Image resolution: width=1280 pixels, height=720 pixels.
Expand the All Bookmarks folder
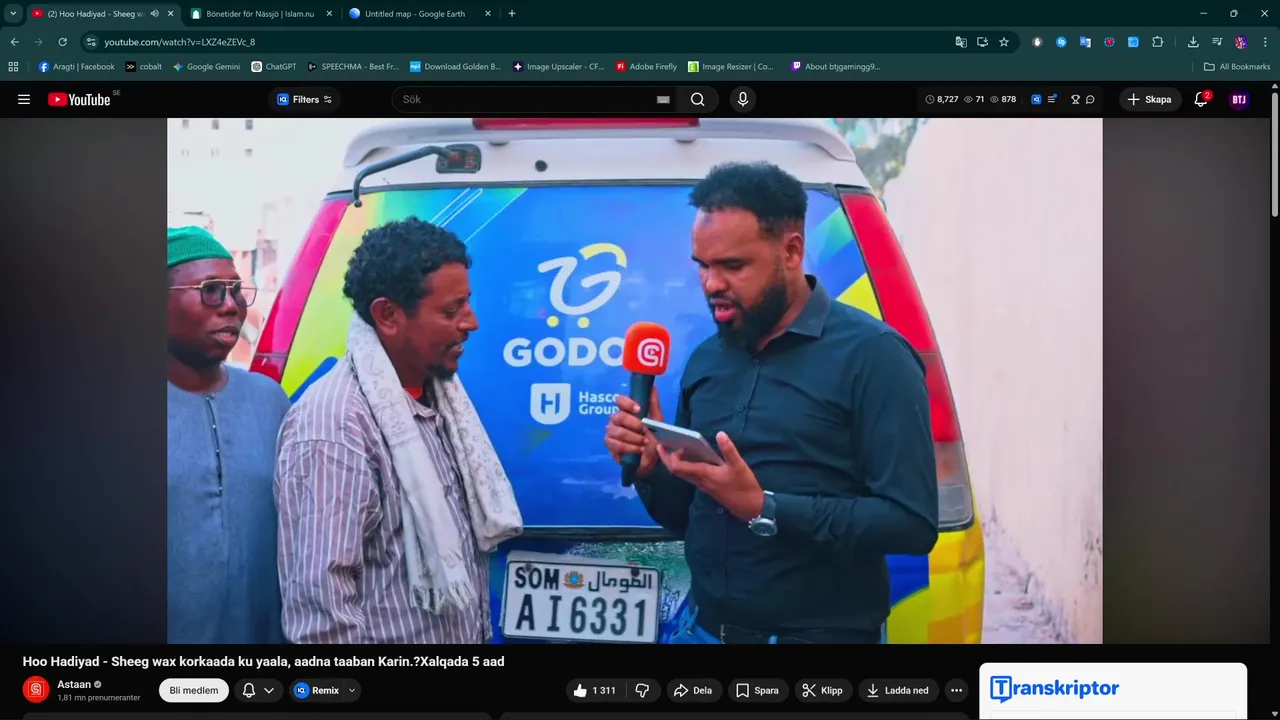point(1237,67)
